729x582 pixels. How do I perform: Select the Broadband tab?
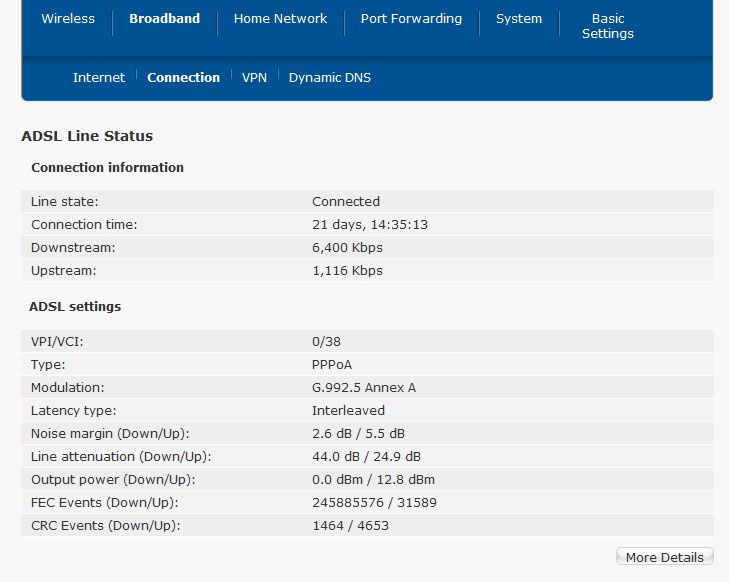pyautogui.click(x=165, y=19)
